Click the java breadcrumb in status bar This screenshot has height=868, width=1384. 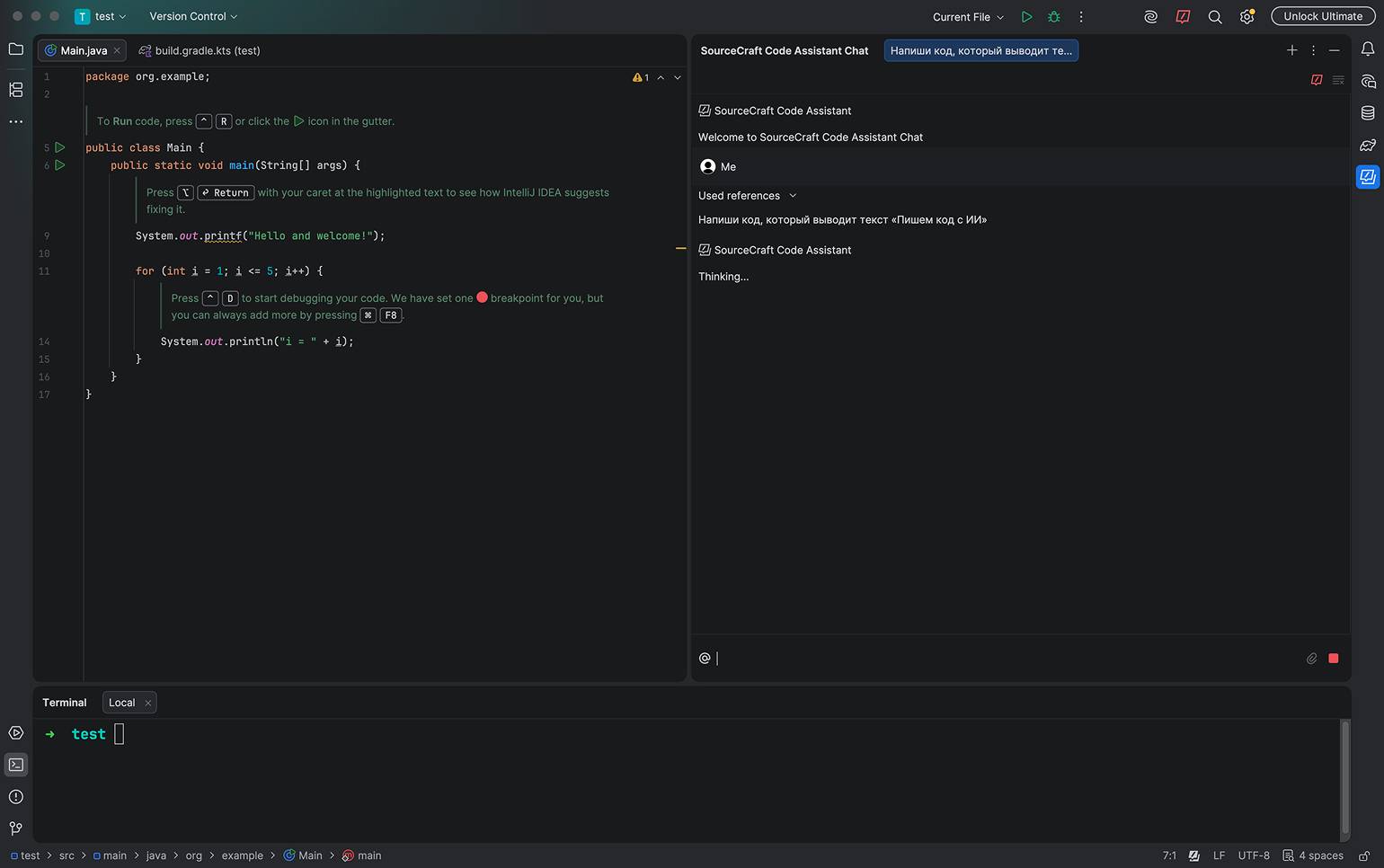point(156,856)
